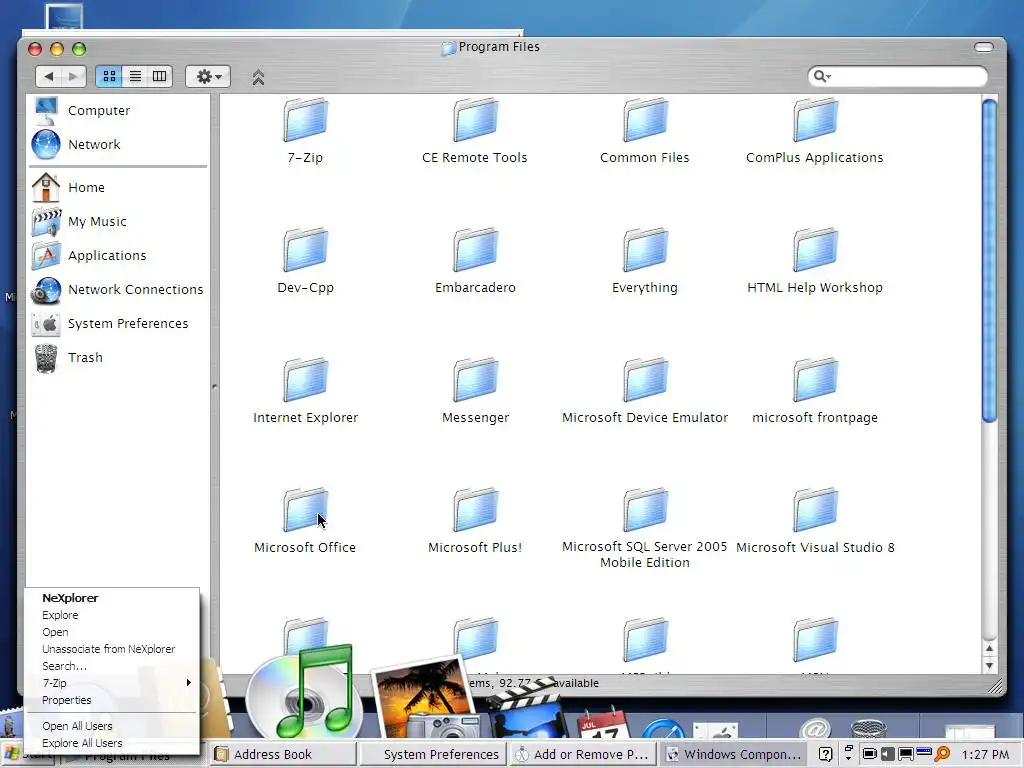Click the window resize grip corner
Viewport: 1024px width, 768px height.
tap(995, 685)
